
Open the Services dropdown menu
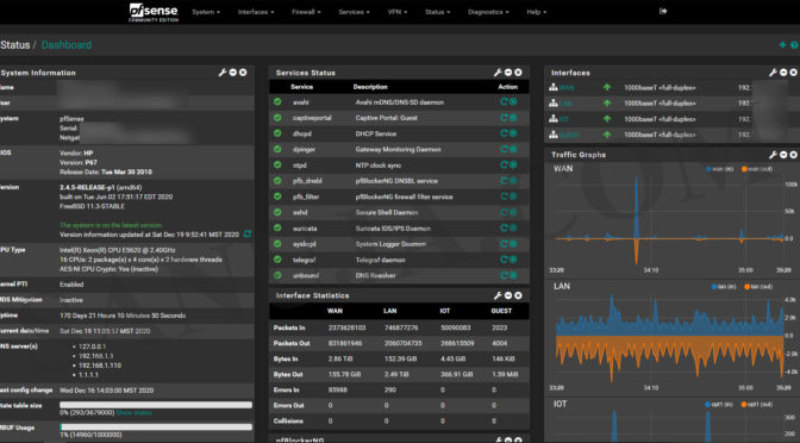click(x=354, y=12)
